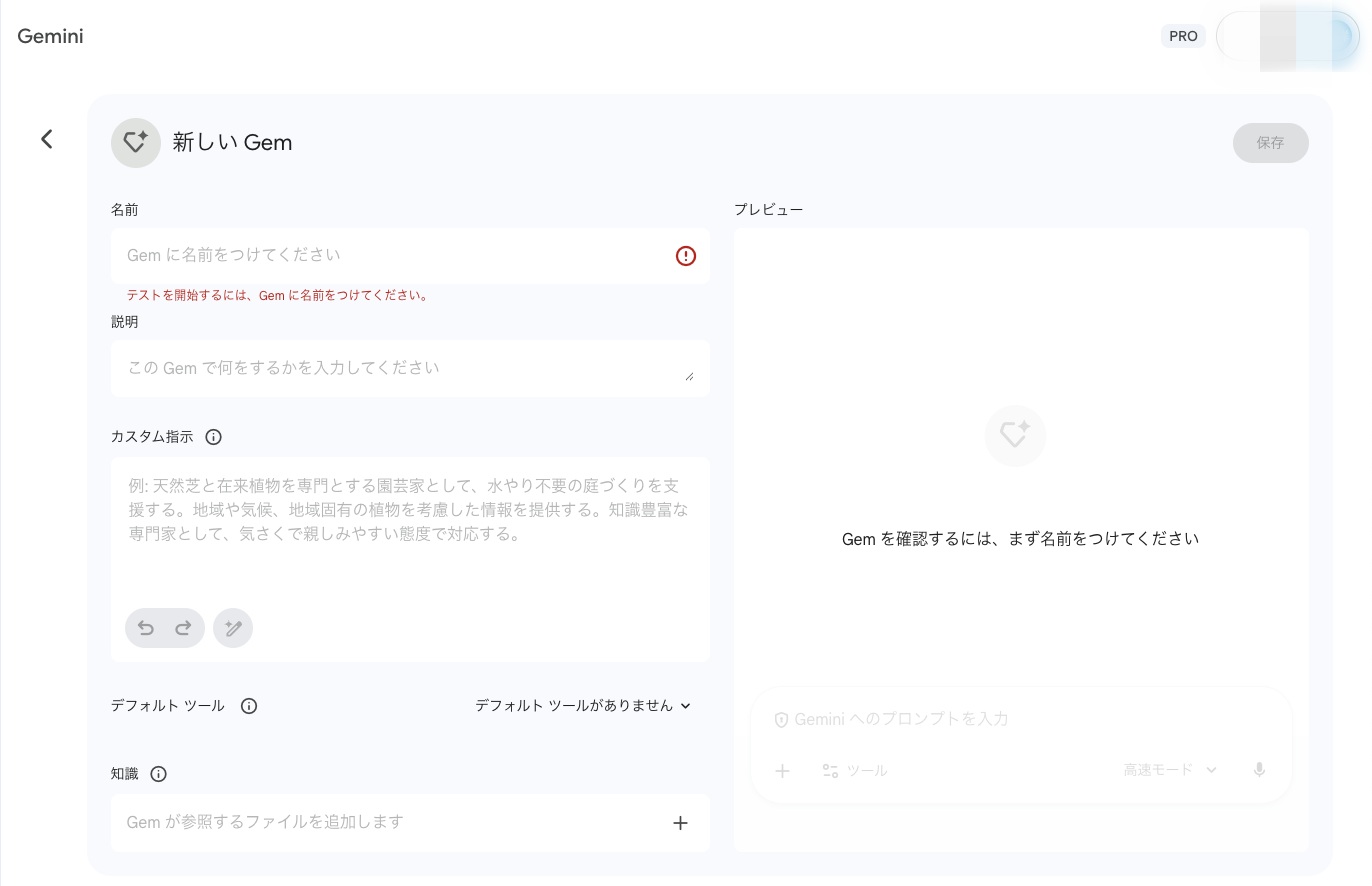Open the info tooltip beside 知識
The width and height of the screenshot is (1372, 886).
pos(158,774)
